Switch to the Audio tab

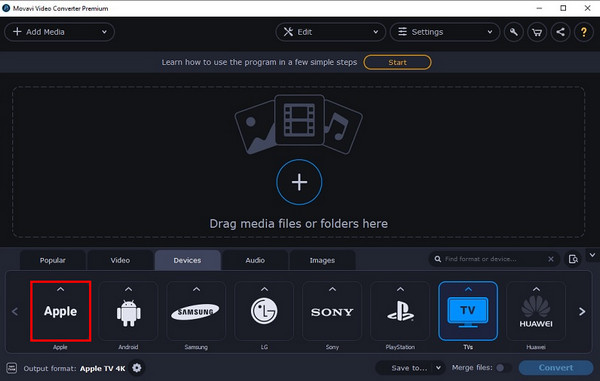click(x=255, y=260)
